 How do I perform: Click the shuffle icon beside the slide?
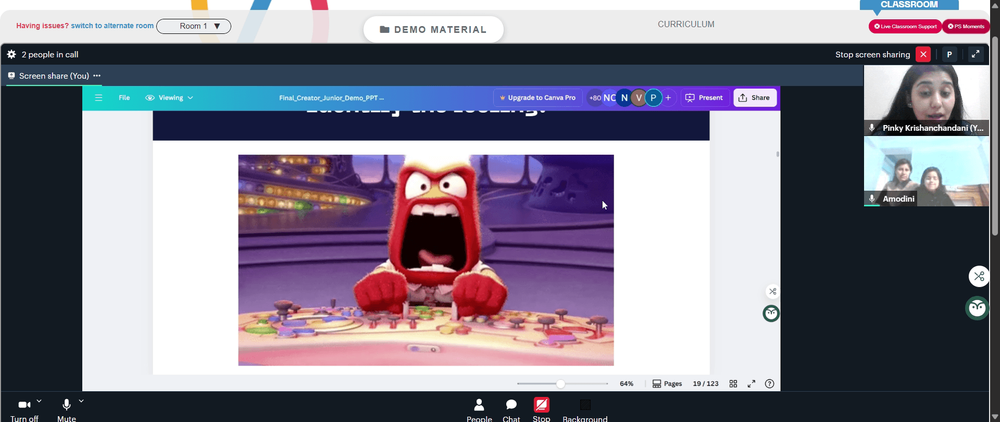click(x=772, y=291)
